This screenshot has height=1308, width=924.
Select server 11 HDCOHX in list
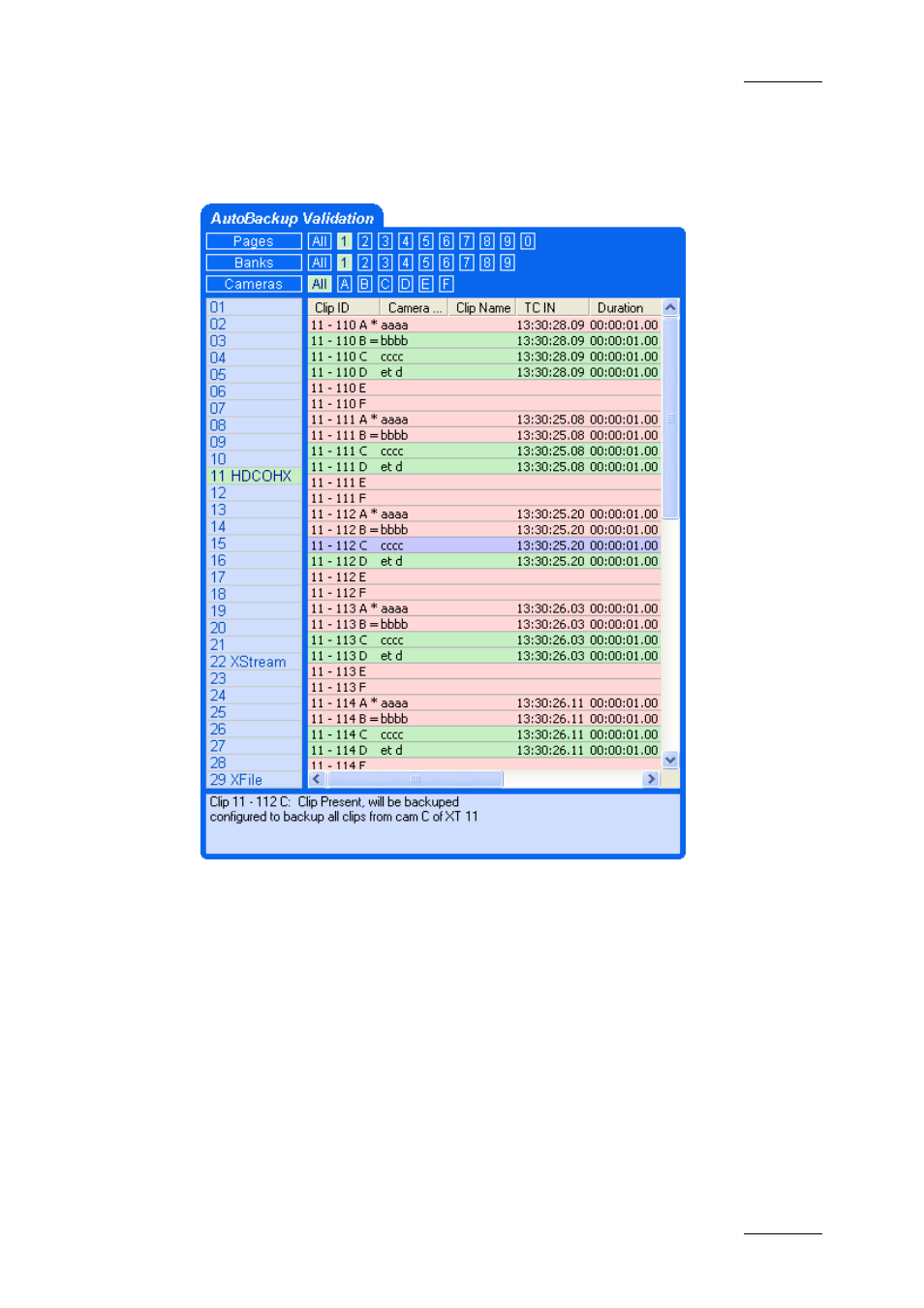[x=254, y=477]
